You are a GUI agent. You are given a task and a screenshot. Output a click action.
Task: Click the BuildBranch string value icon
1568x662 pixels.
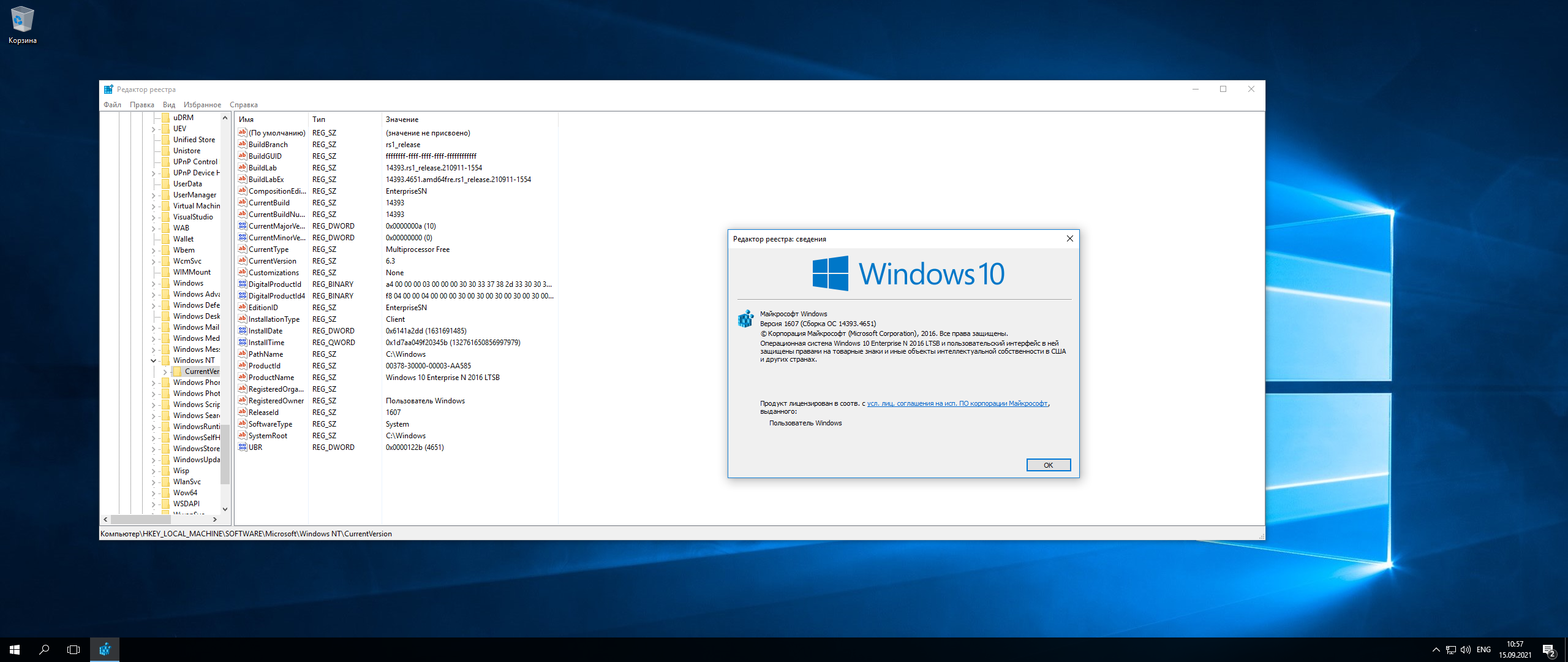click(x=243, y=144)
